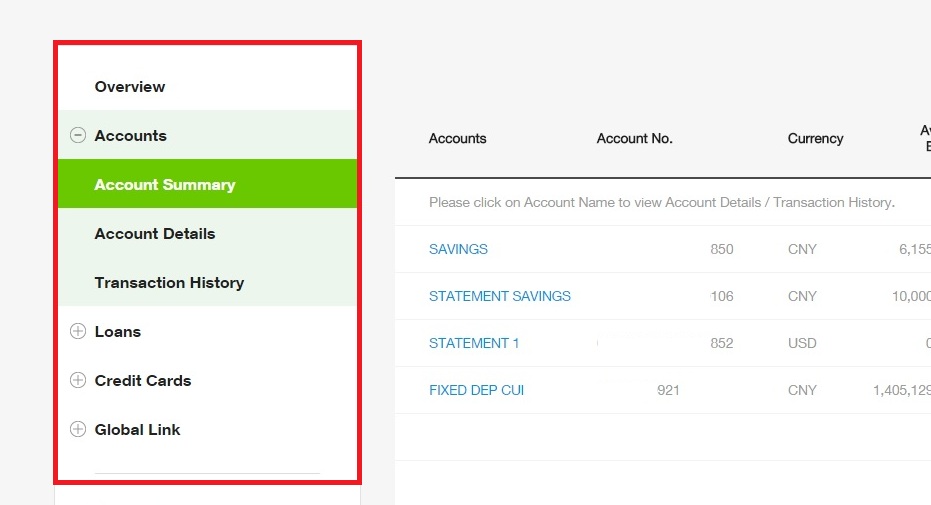The image size is (931, 505).
Task: Expand Global Link with the plus icon
Action: pos(78,429)
